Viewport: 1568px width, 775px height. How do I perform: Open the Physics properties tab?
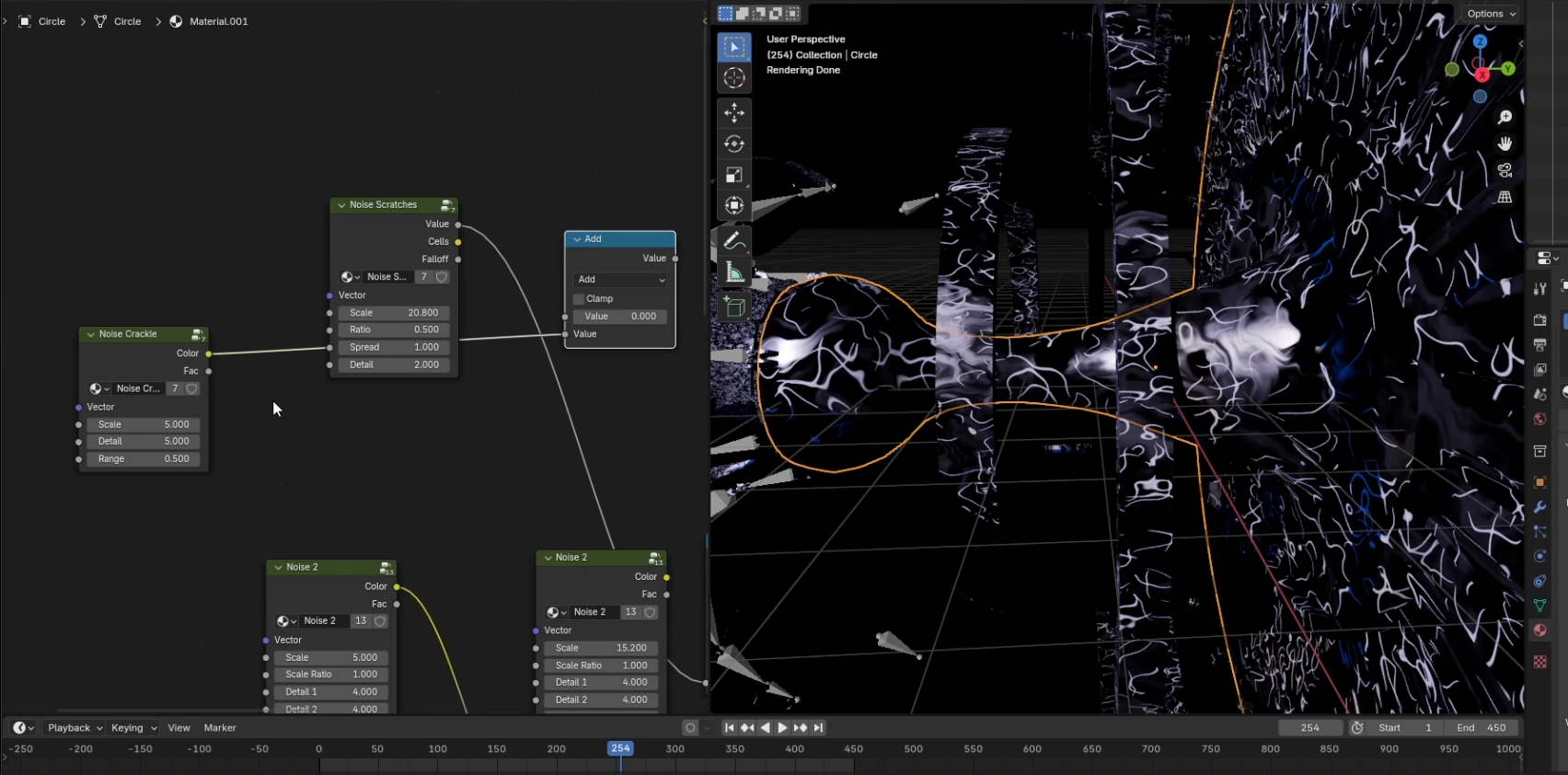(x=1539, y=556)
